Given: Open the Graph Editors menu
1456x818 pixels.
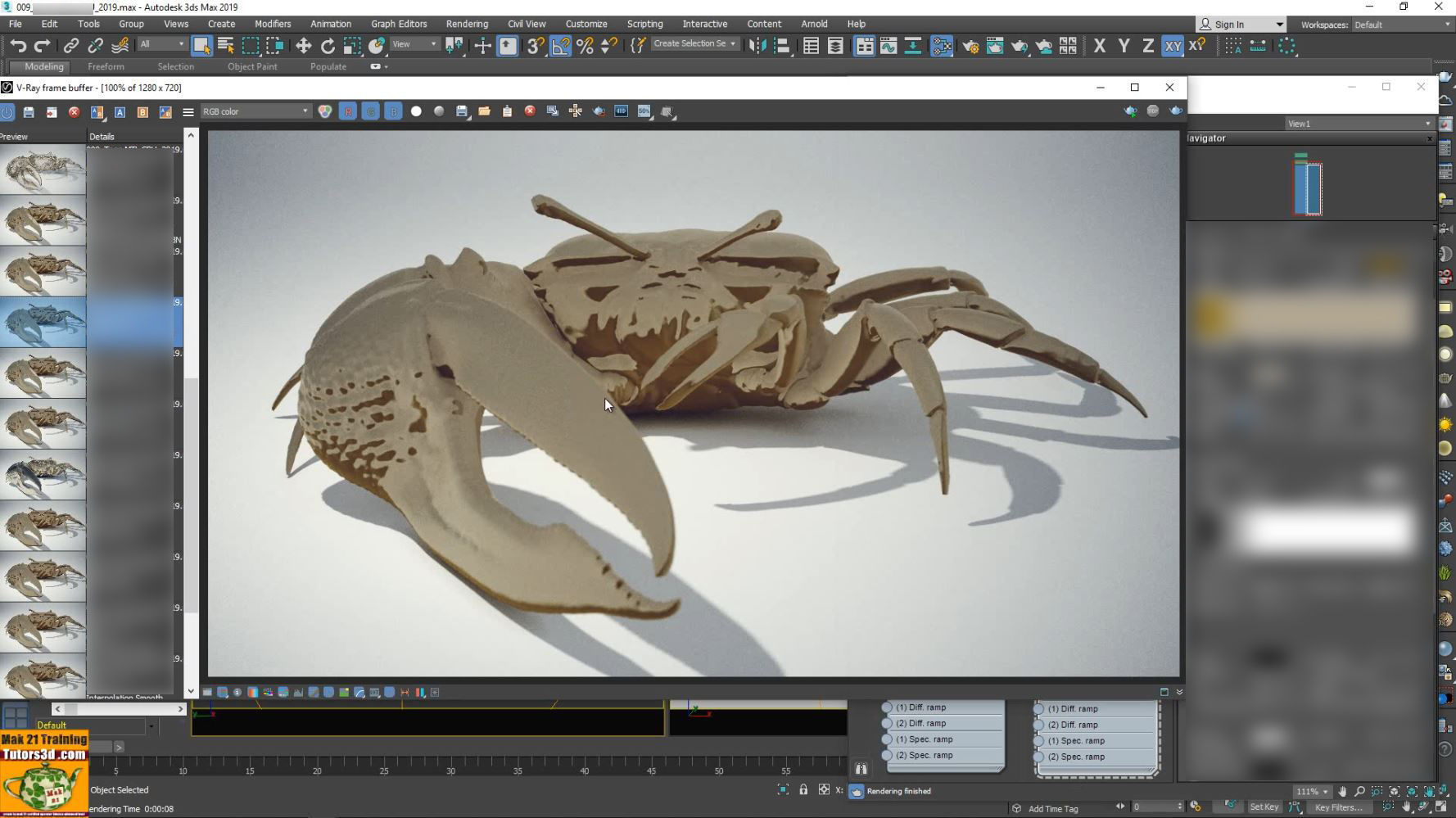Looking at the screenshot, I should [399, 24].
